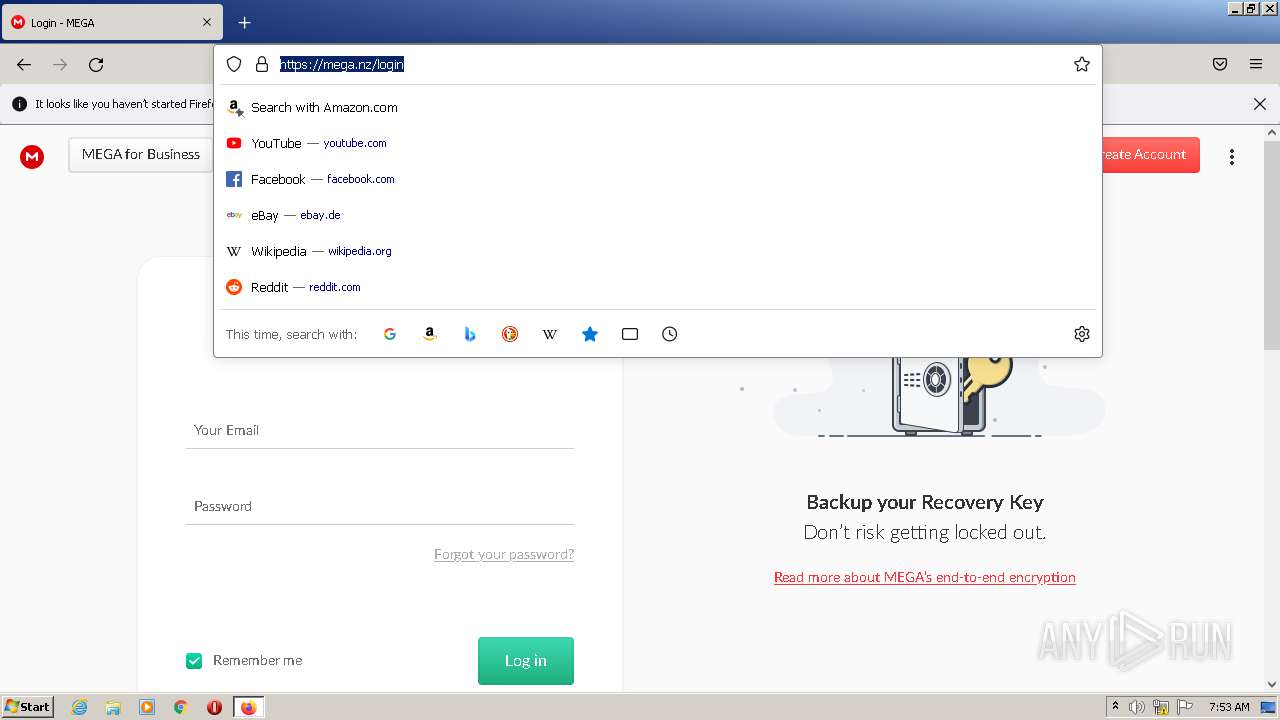Click the Log in button
This screenshot has height=720, width=1280.
pyautogui.click(x=526, y=660)
